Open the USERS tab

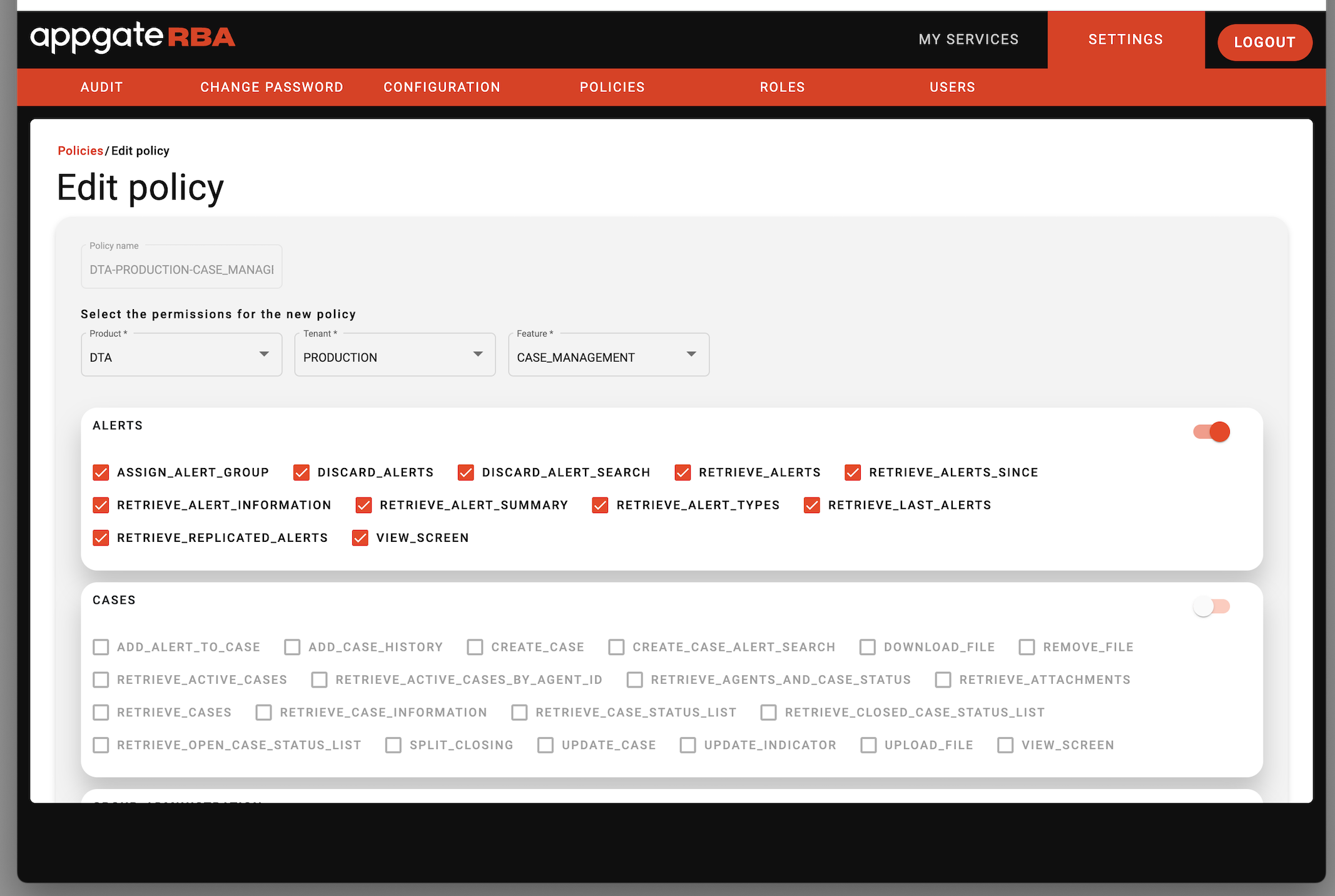click(952, 87)
